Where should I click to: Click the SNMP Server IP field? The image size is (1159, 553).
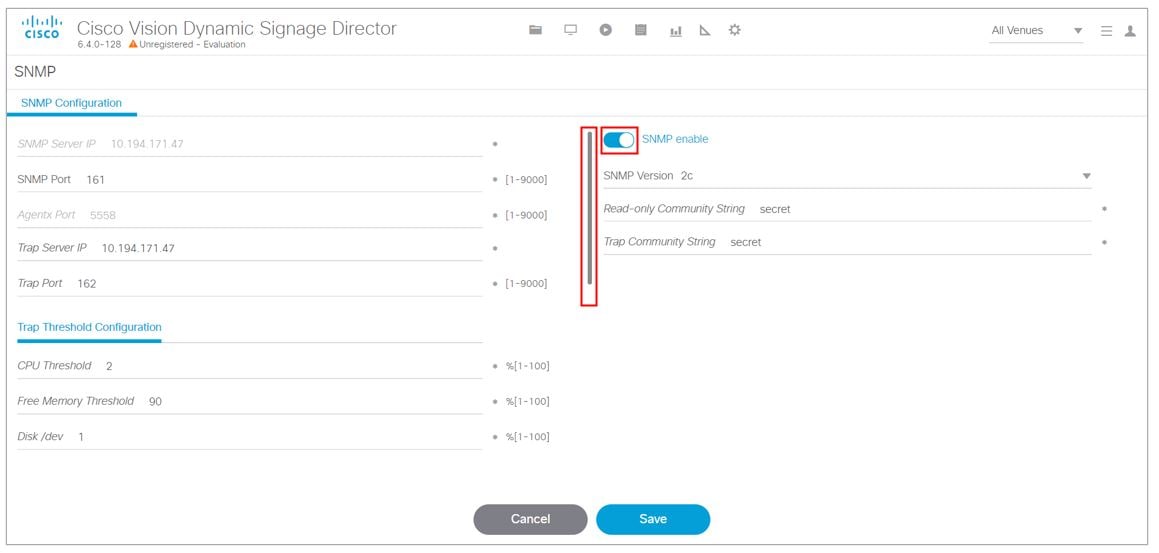[x=250, y=144]
